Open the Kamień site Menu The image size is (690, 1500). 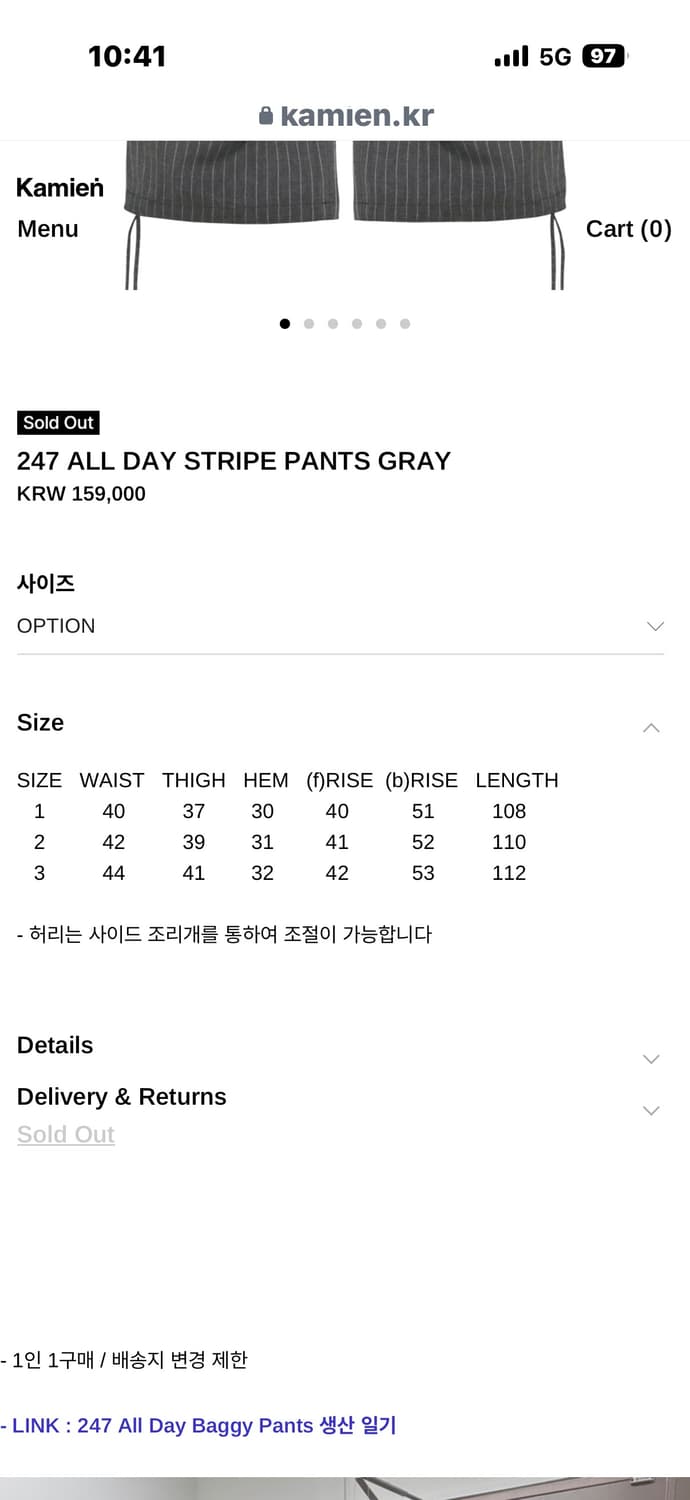coord(46,228)
